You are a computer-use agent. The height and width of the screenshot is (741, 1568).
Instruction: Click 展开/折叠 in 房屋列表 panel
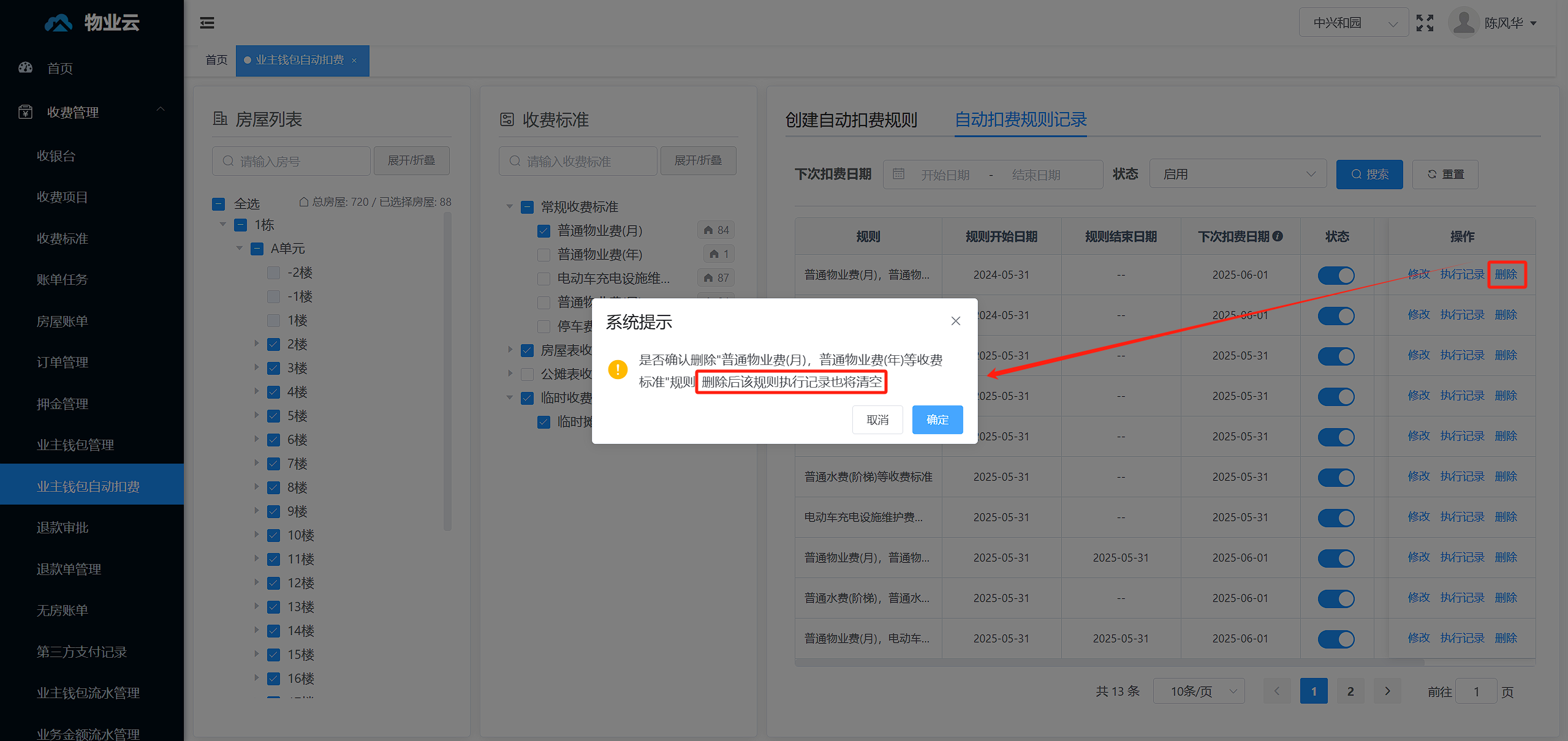[411, 160]
